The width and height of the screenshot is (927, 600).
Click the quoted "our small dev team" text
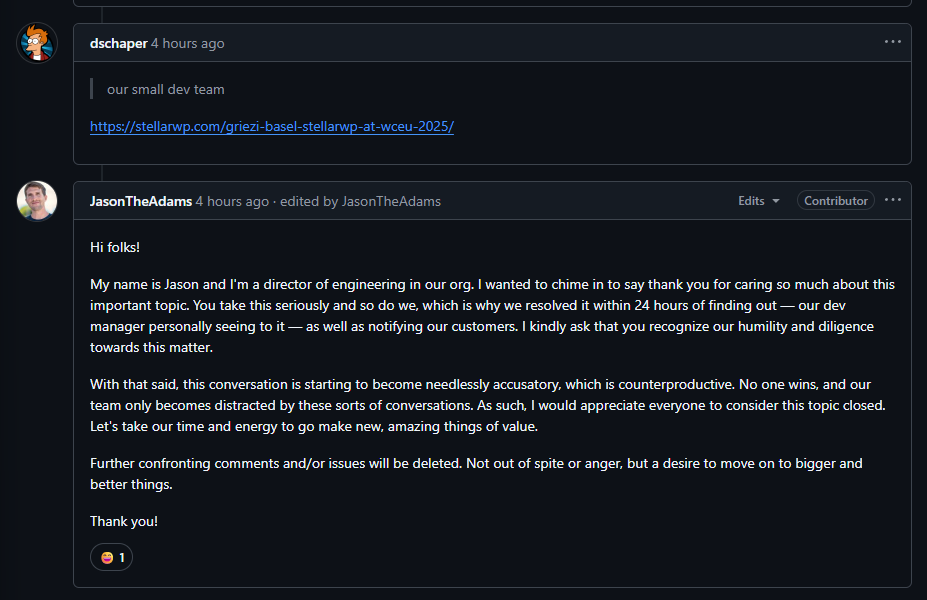(166, 89)
